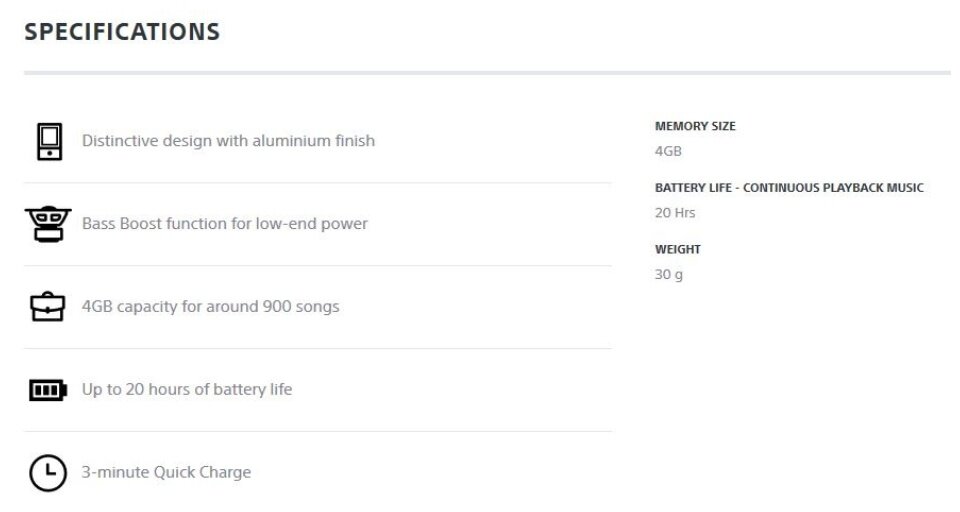Click 'Up to 20 hours of battery life'

click(187, 390)
